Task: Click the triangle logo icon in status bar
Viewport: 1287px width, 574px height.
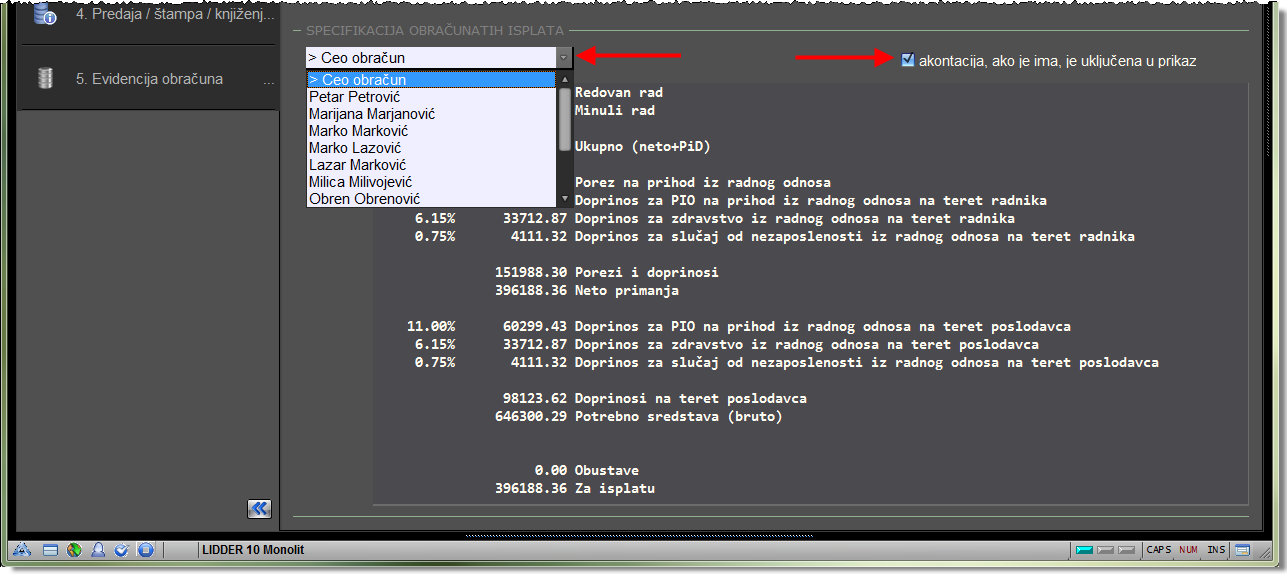Action: 22,549
